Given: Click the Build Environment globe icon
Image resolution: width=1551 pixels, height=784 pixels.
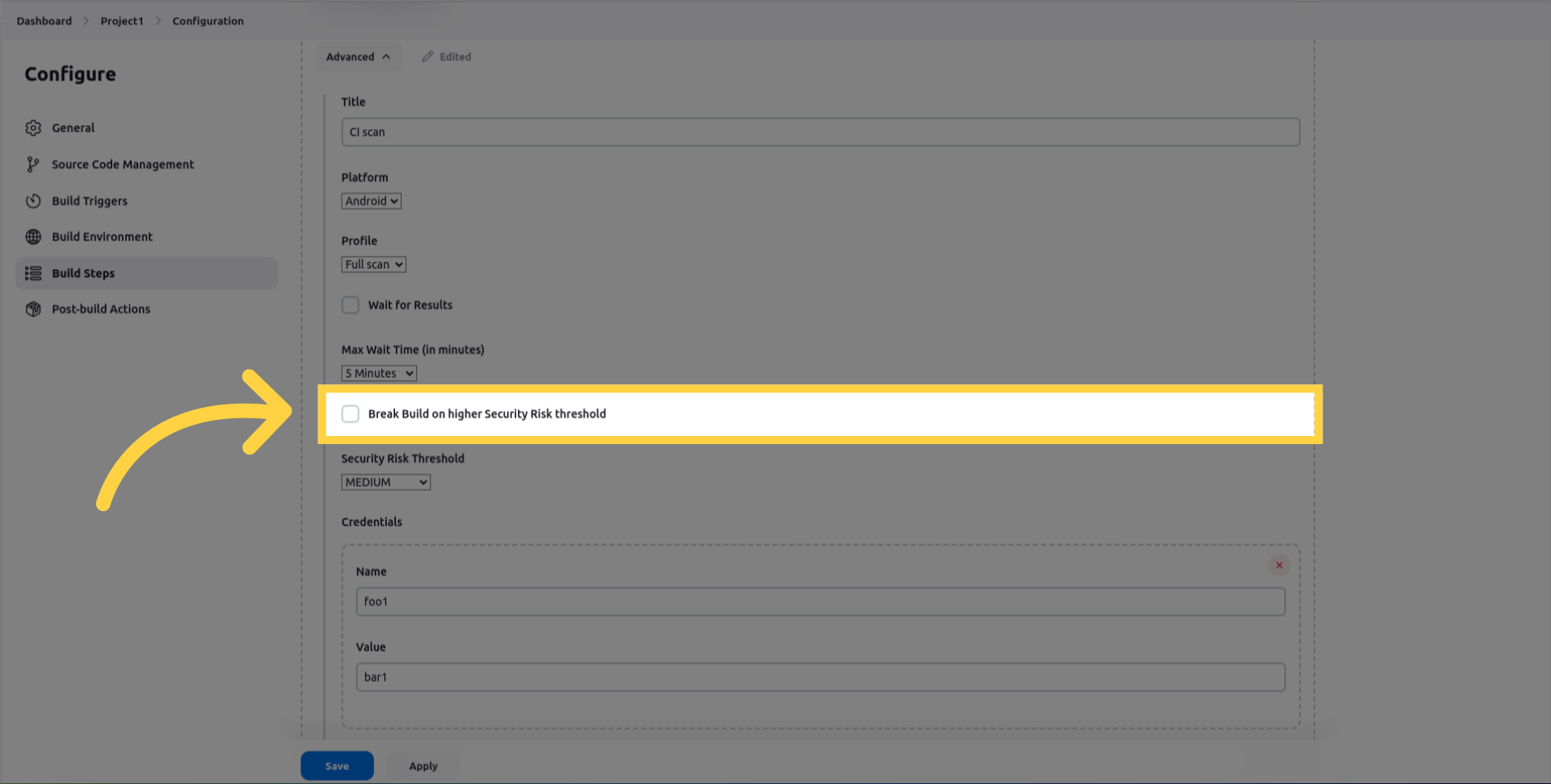Looking at the screenshot, I should coord(33,237).
